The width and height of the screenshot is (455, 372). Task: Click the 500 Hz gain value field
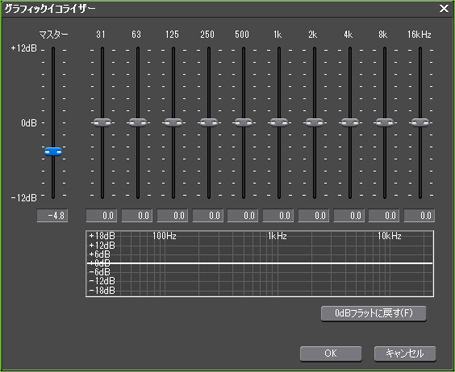click(x=243, y=216)
